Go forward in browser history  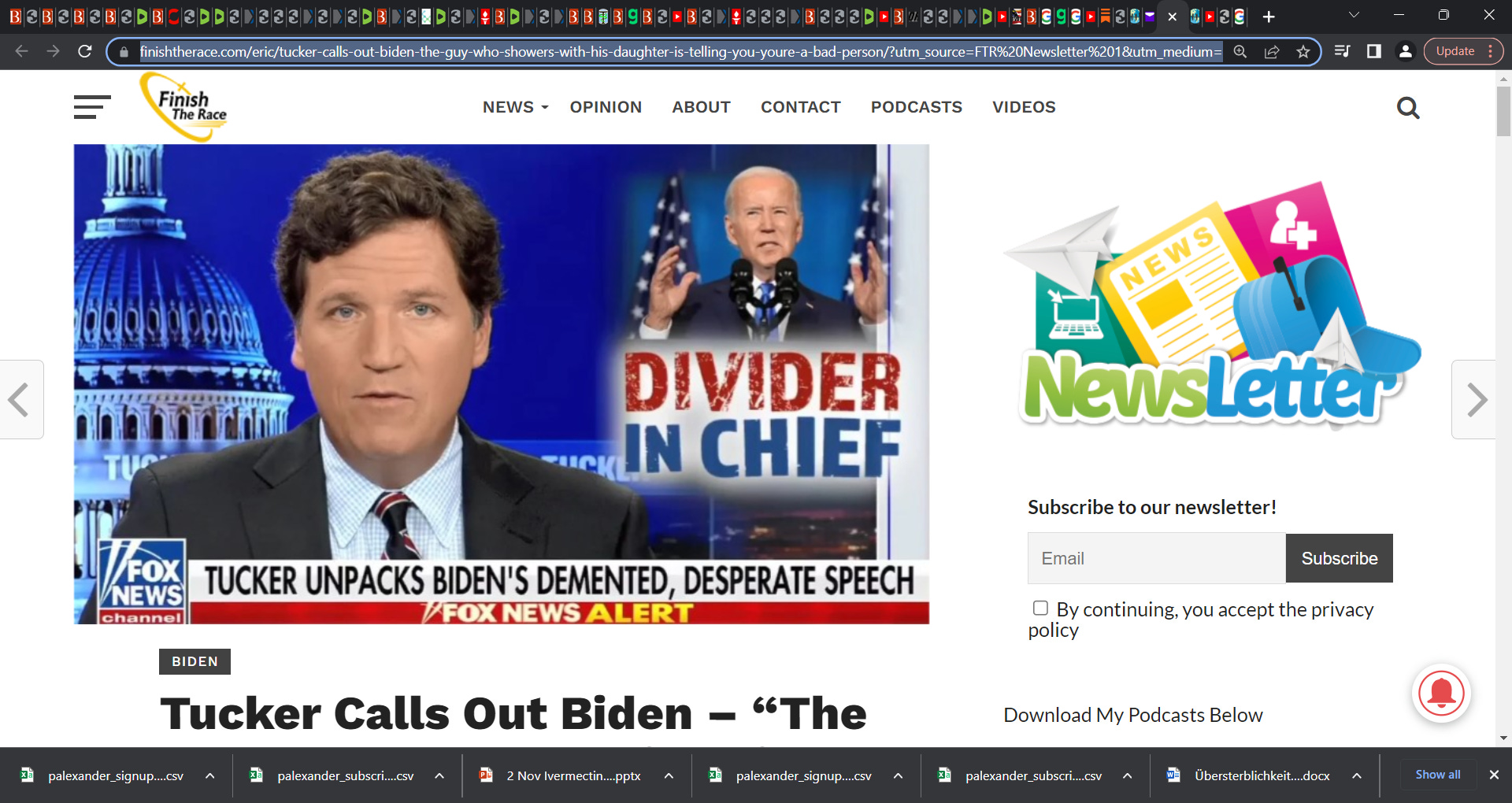click(53, 51)
